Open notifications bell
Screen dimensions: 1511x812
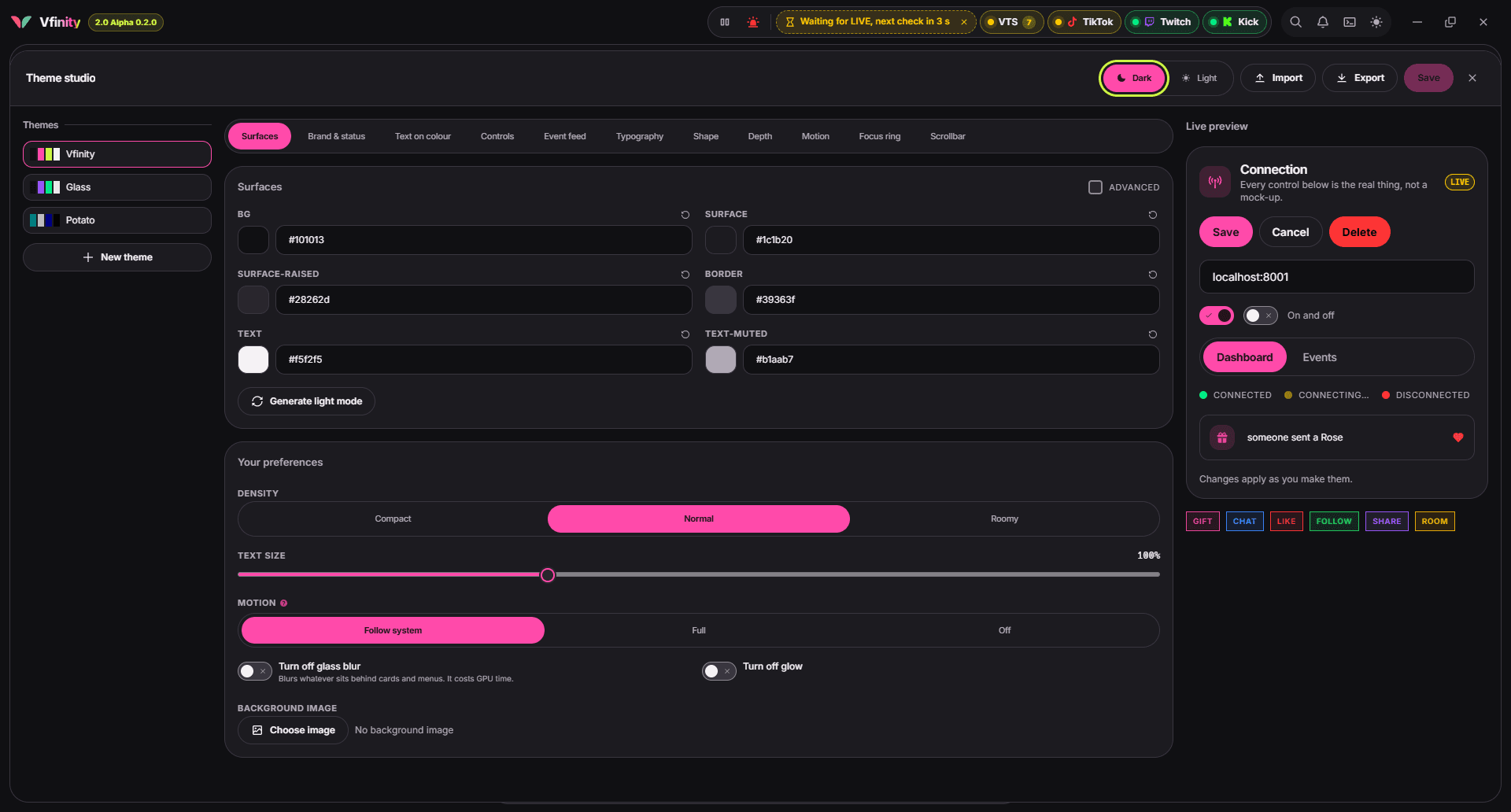coord(1323,22)
